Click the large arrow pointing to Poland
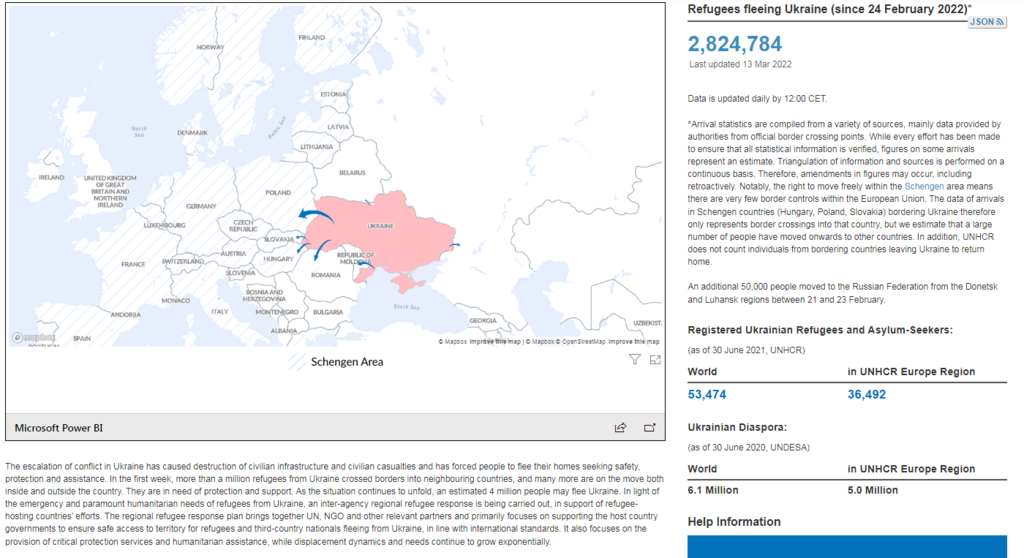The width and height of the screenshot is (1024, 558). 316,216
